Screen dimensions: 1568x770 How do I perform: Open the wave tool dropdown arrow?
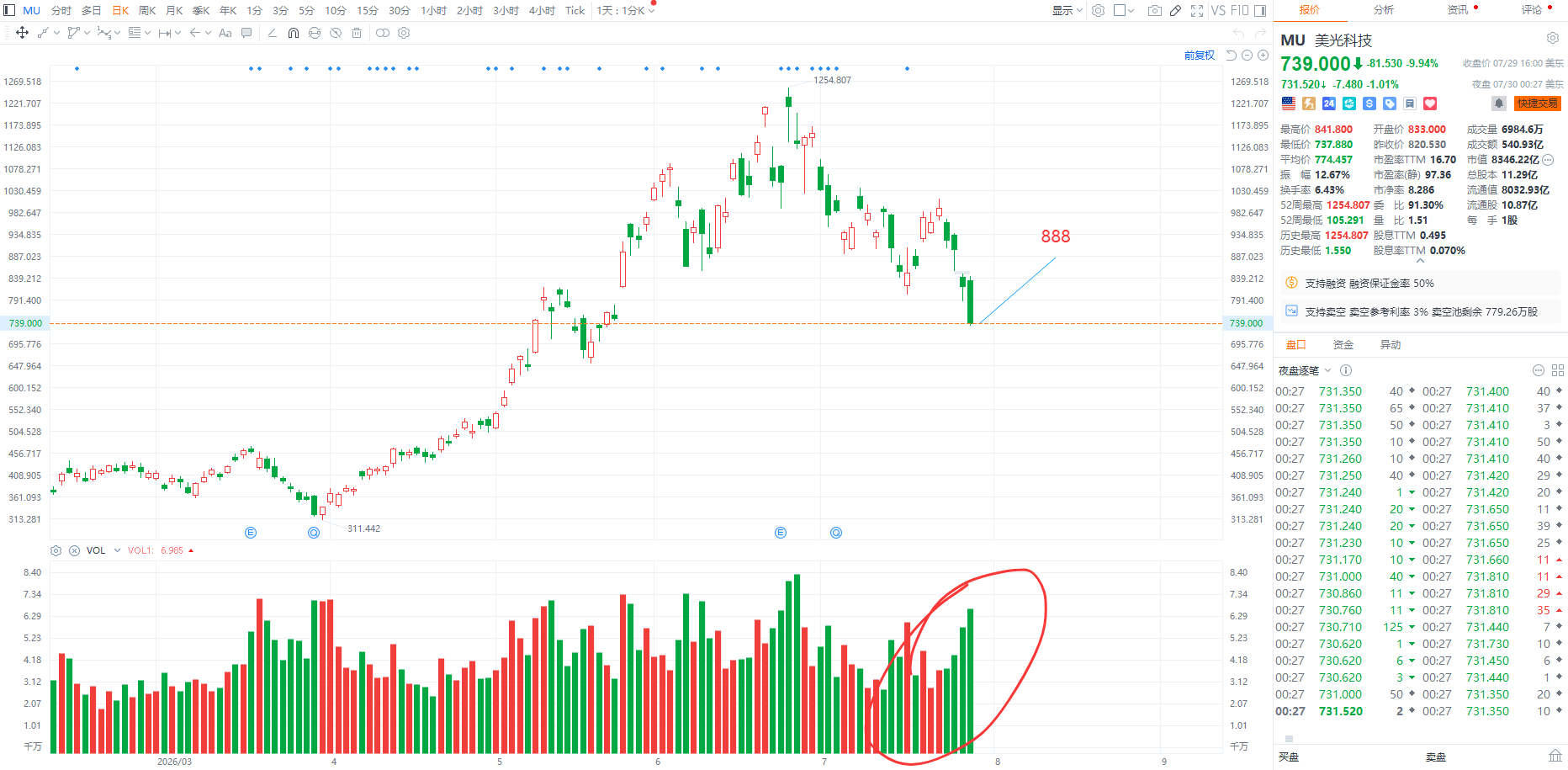[x=117, y=33]
